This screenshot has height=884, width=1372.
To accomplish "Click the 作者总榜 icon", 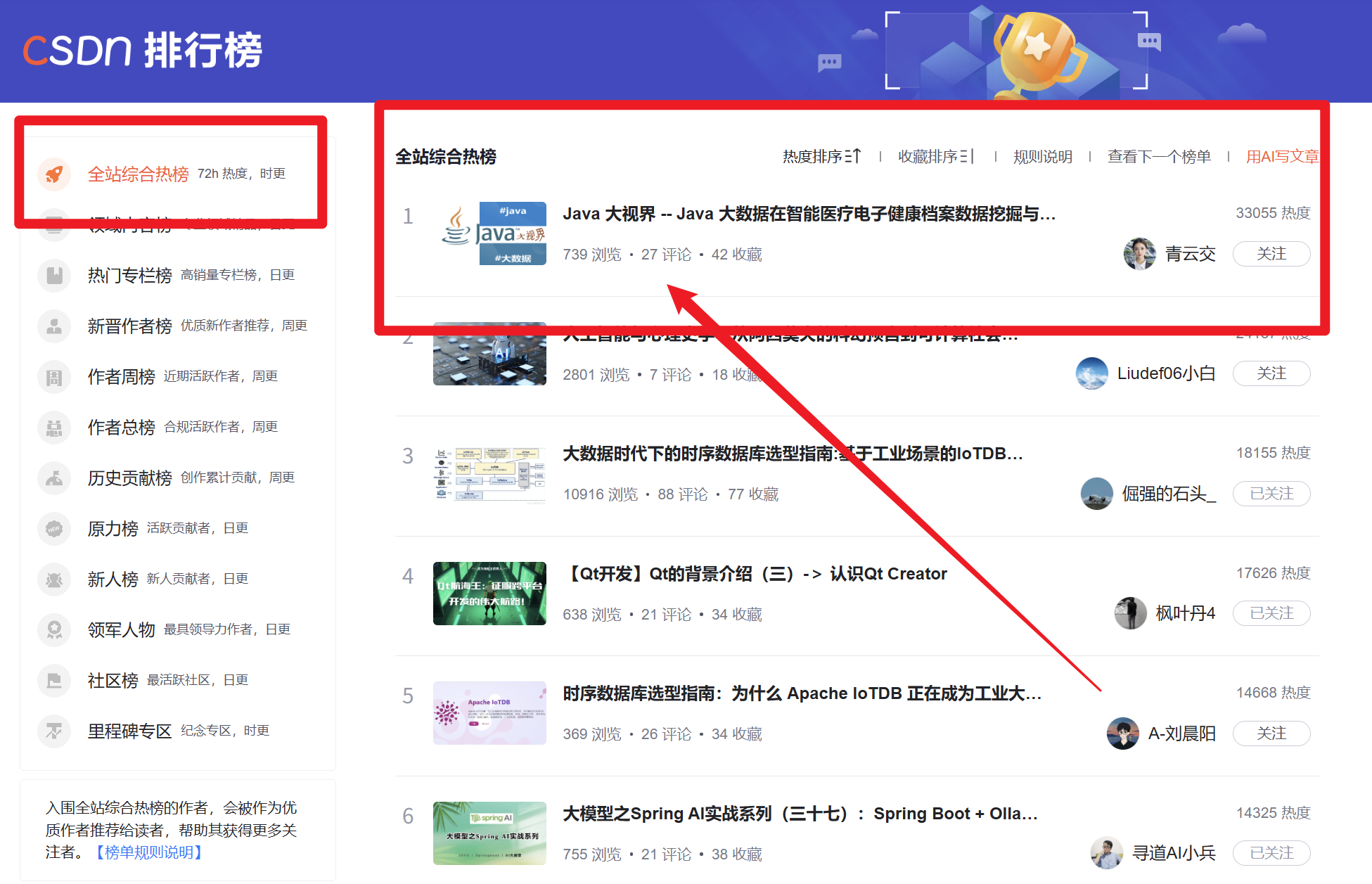I will 54,427.
